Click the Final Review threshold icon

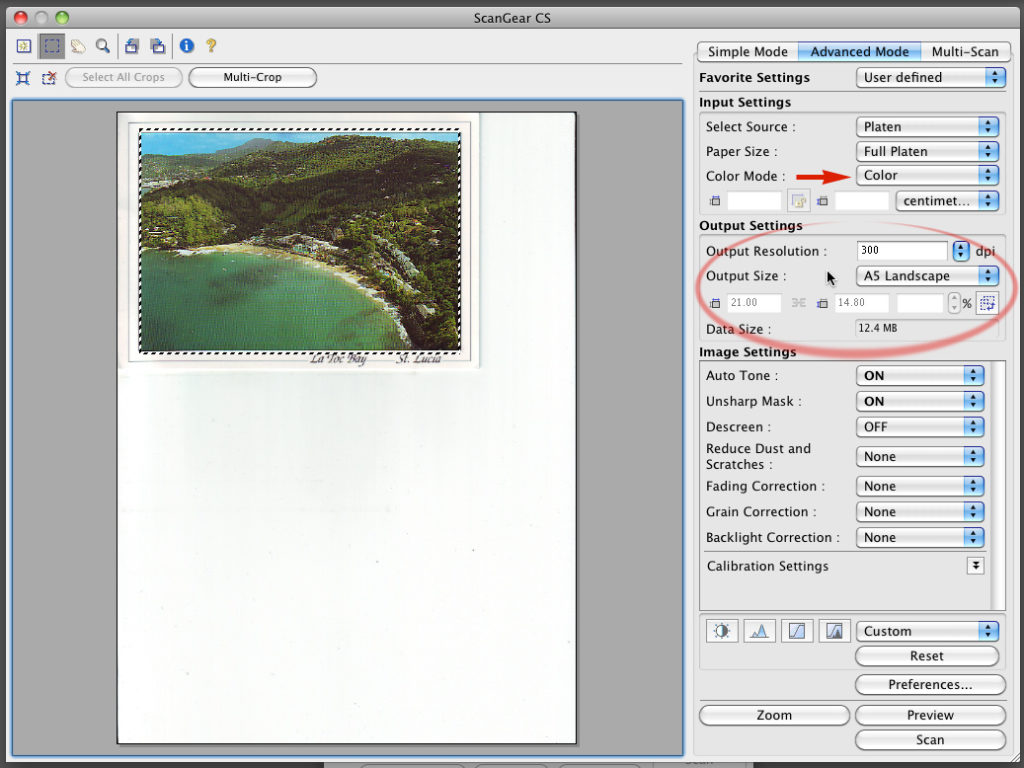click(835, 630)
